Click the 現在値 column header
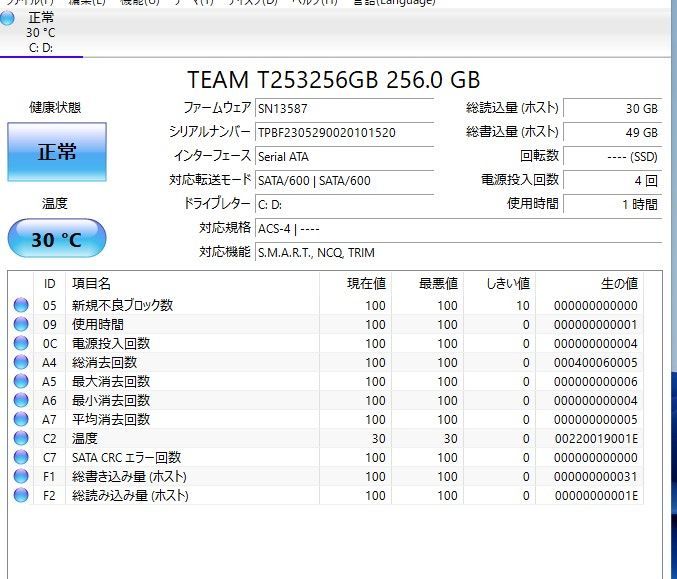677x579 pixels. click(x=355, y=284)
